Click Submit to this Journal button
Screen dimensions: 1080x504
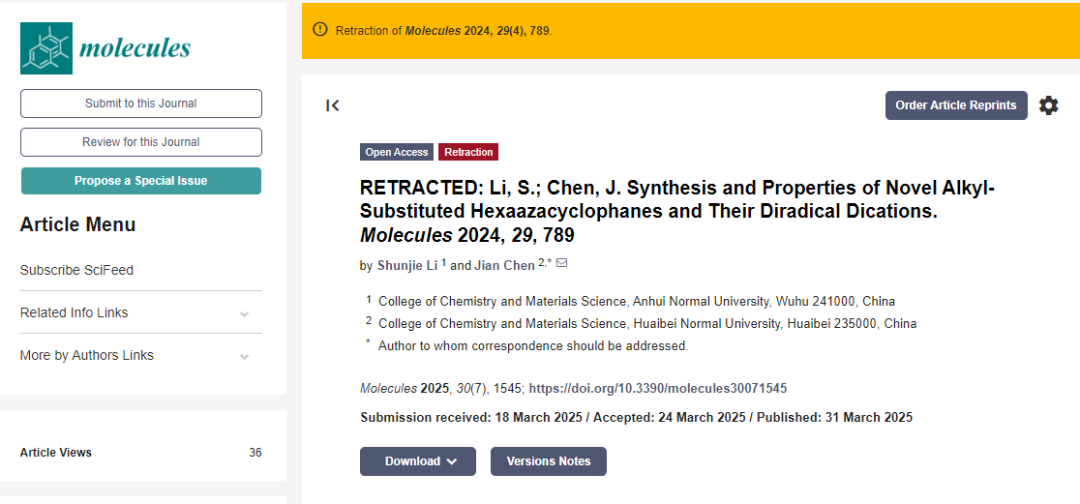tap(141, 103)
